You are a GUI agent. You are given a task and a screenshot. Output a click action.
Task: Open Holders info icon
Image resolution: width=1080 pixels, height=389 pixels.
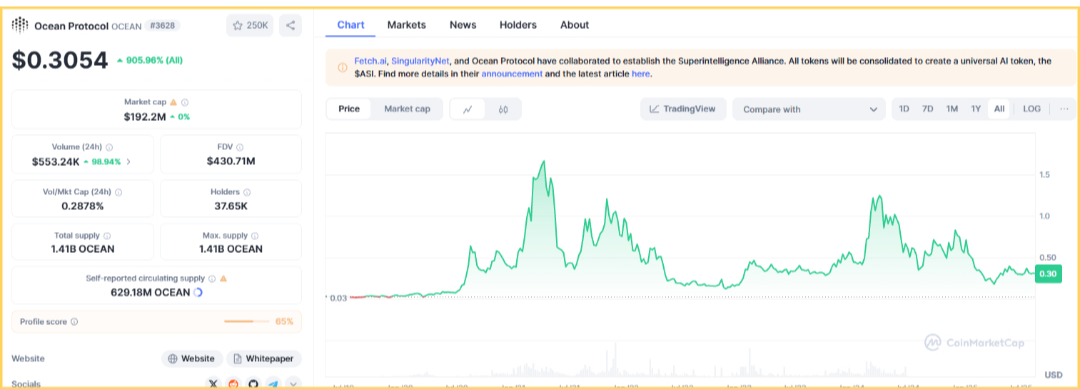247,192
